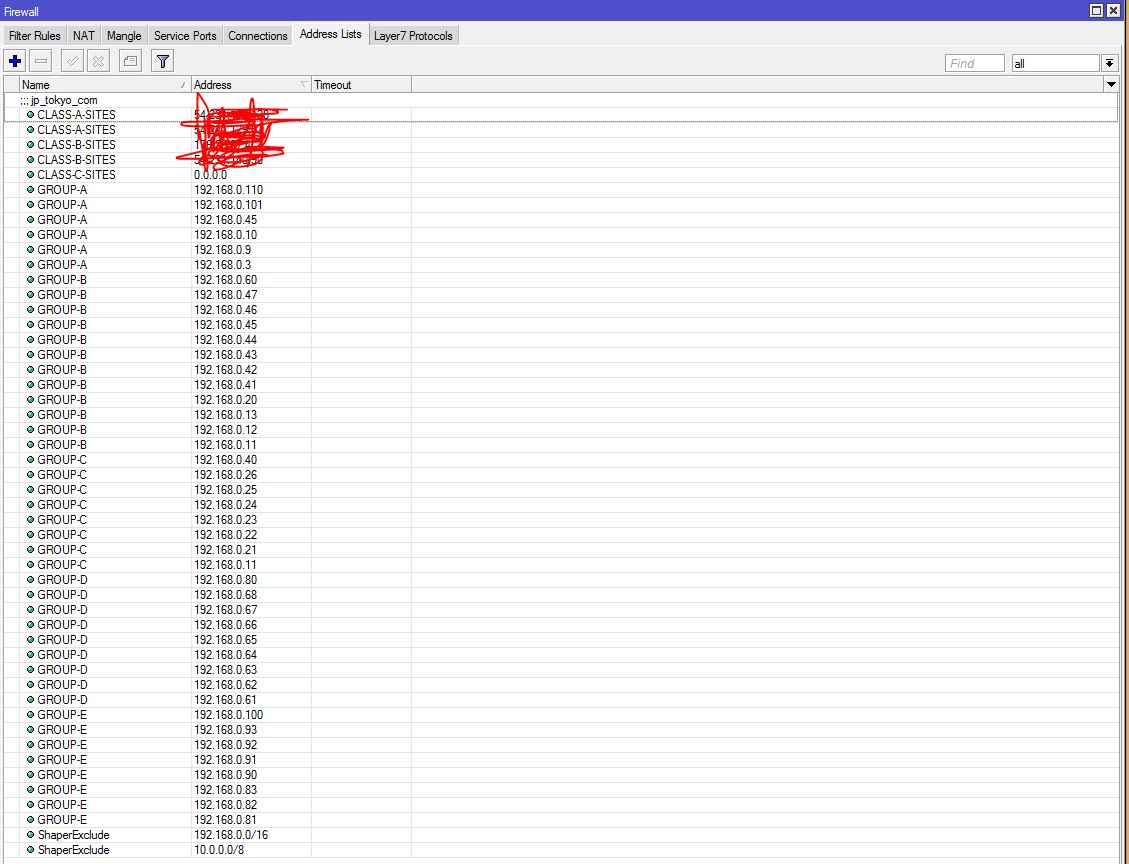1129x864 pixels.
Task: Click the Find search field
Action: click(974, 63)
